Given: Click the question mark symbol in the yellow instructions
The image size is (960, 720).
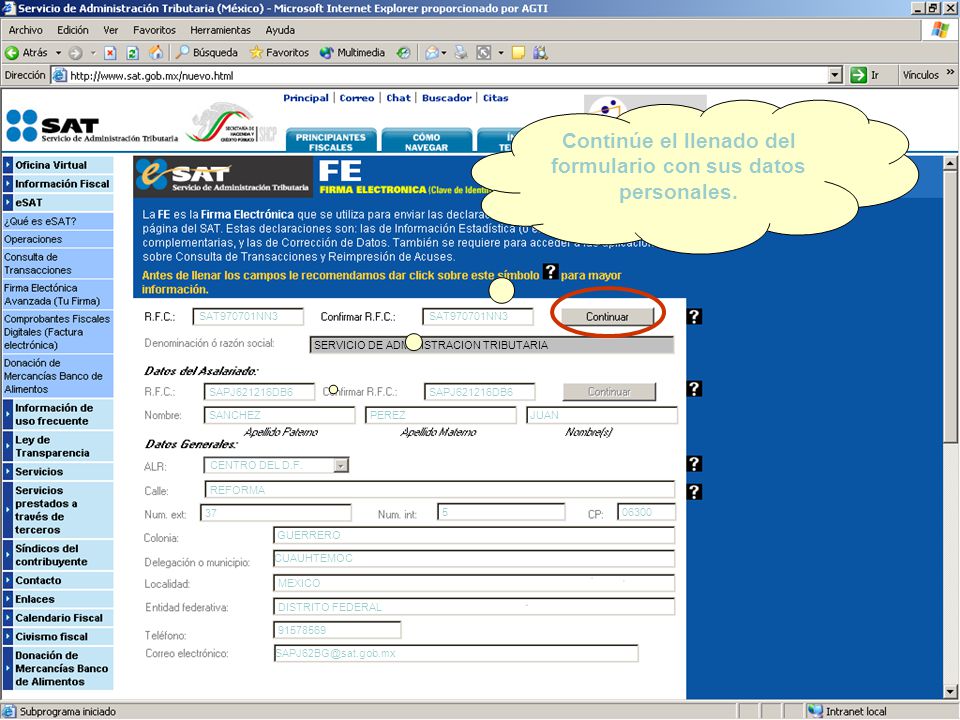Looking at the screenshot, I should pos(550,271).
